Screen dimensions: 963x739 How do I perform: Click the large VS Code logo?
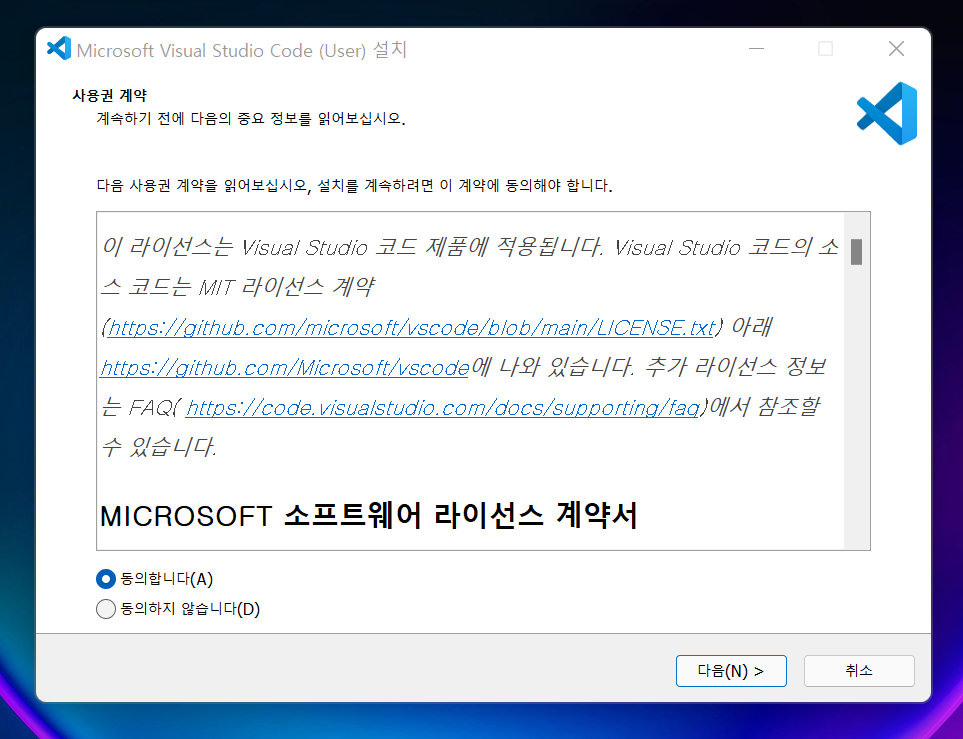click(887, 114)
